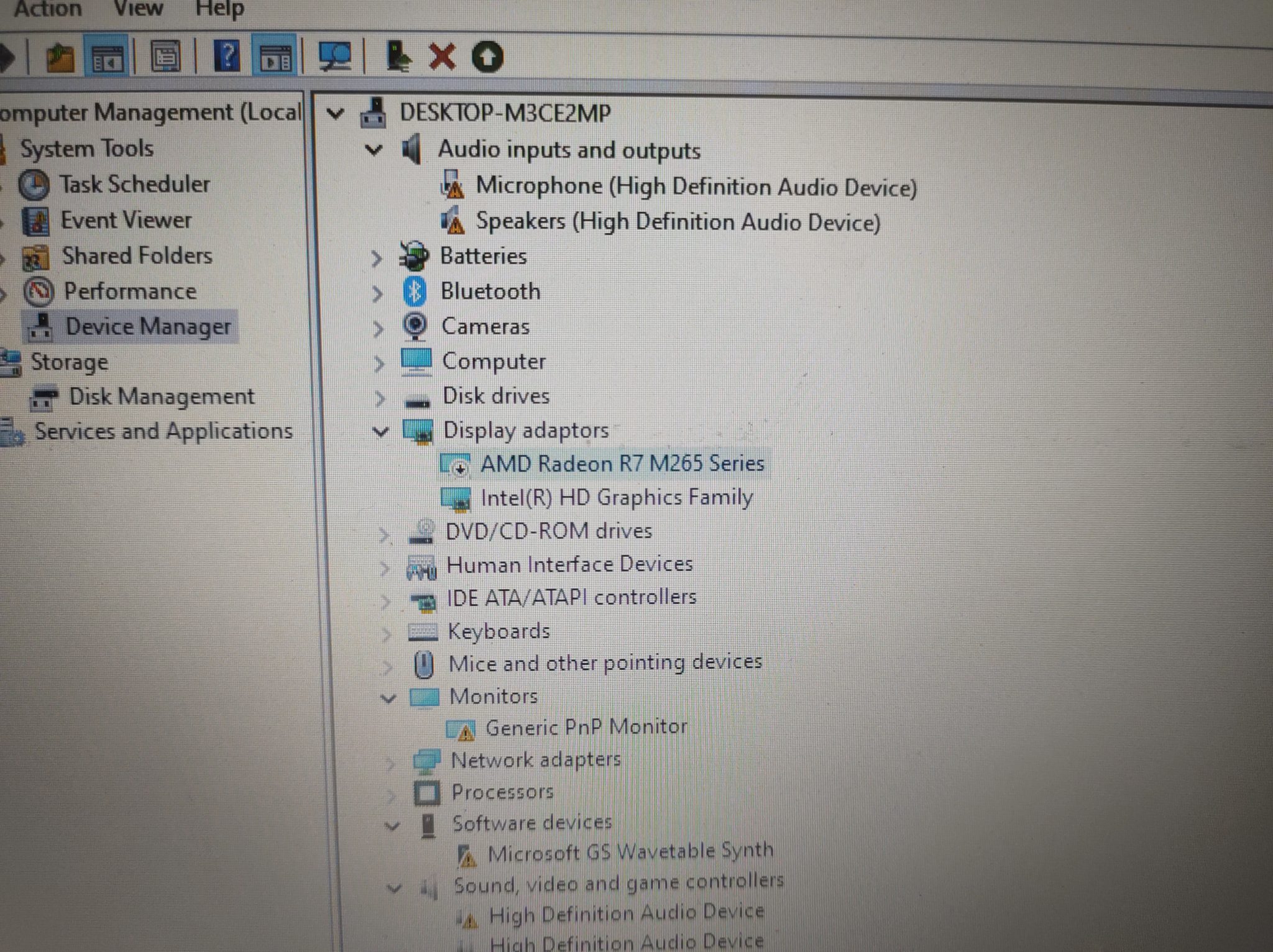
Task: Select Device Manager in the console tree
Action: (x=149, y=326)
